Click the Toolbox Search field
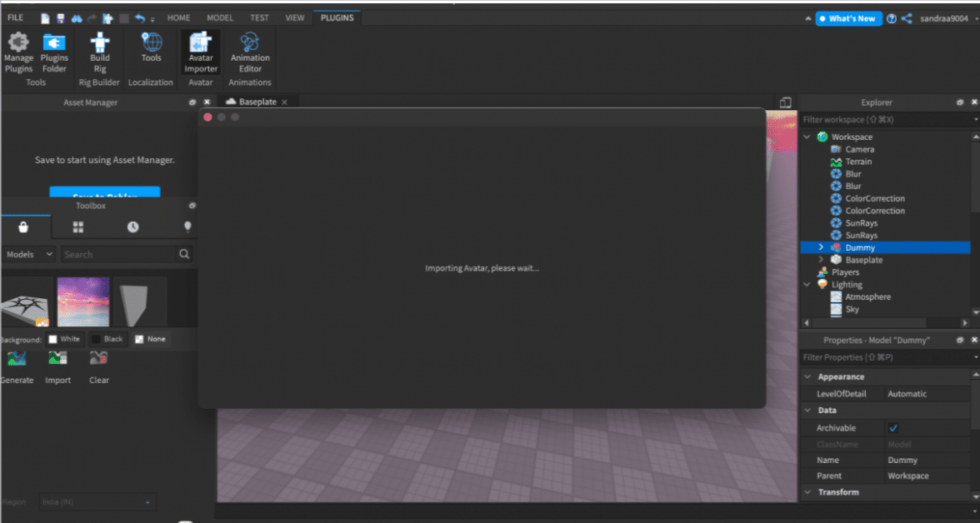 pos(120,254)
